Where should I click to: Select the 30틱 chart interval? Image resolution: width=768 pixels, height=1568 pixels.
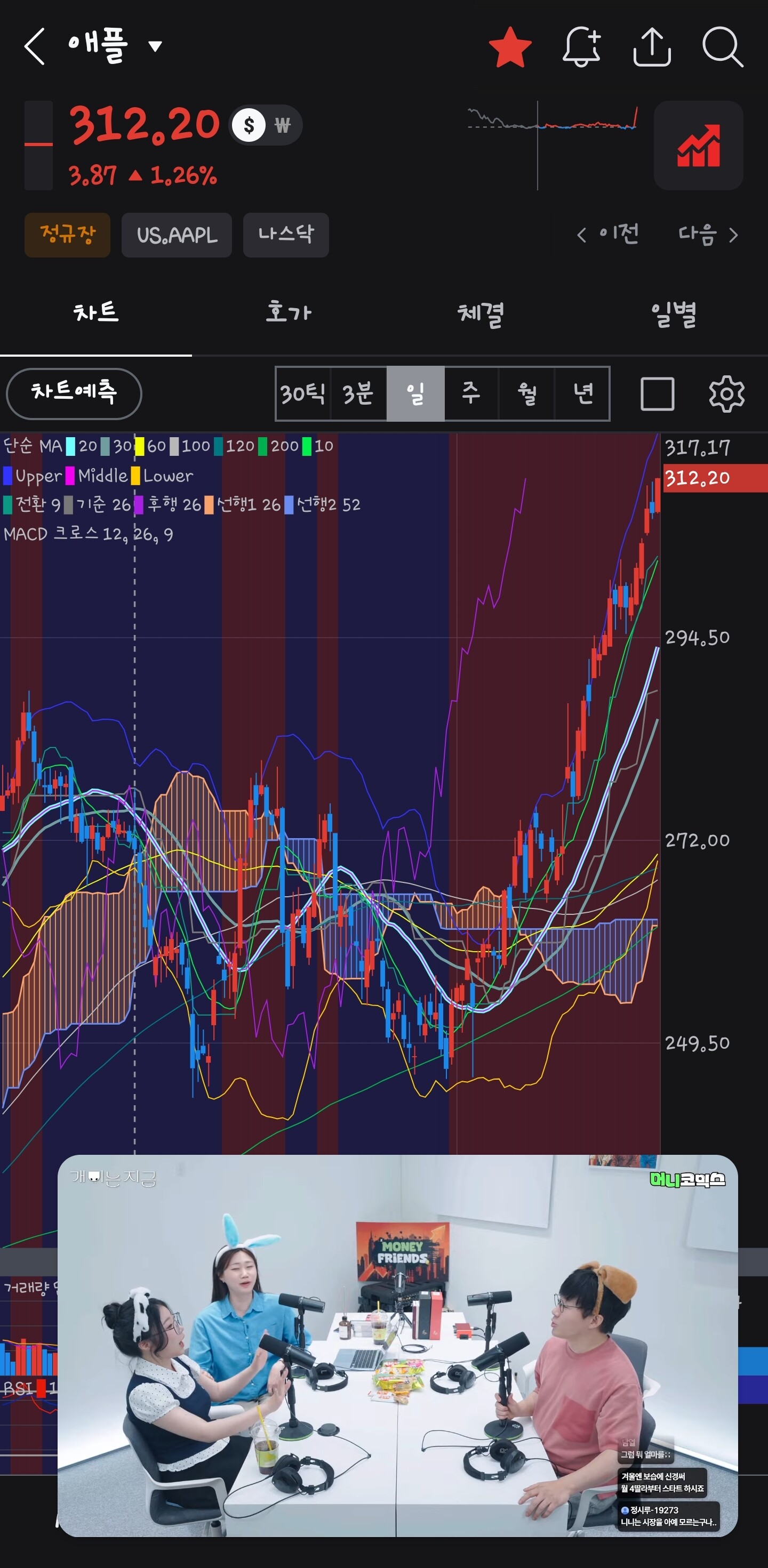pos(303,393)
